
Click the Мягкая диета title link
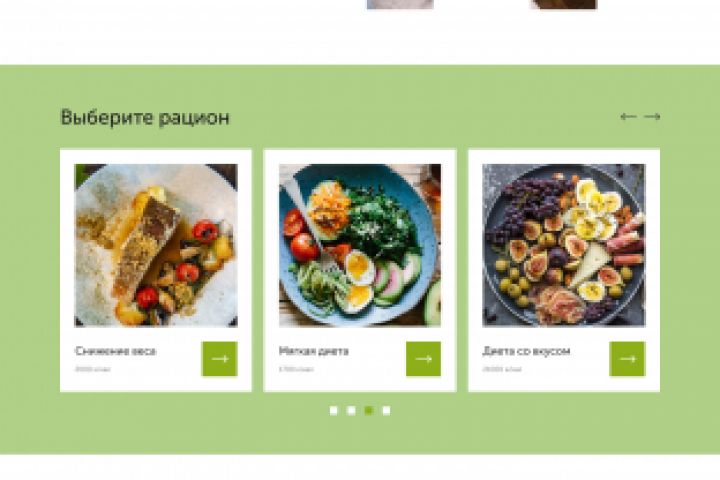click(314, 351)
